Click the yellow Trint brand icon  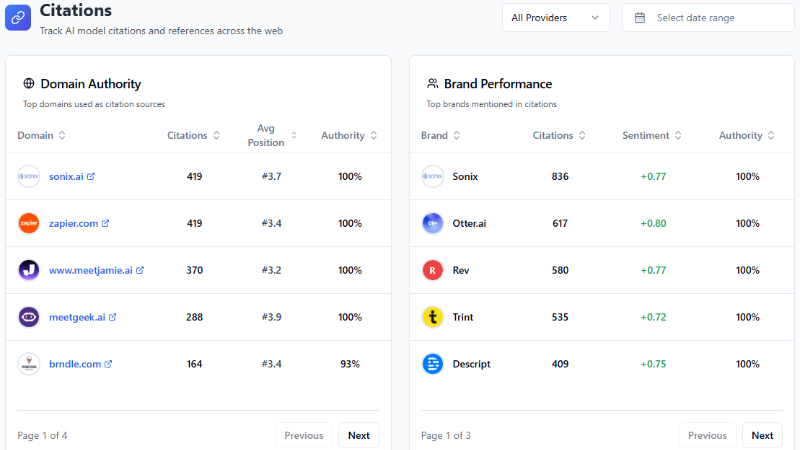point(432,317)
